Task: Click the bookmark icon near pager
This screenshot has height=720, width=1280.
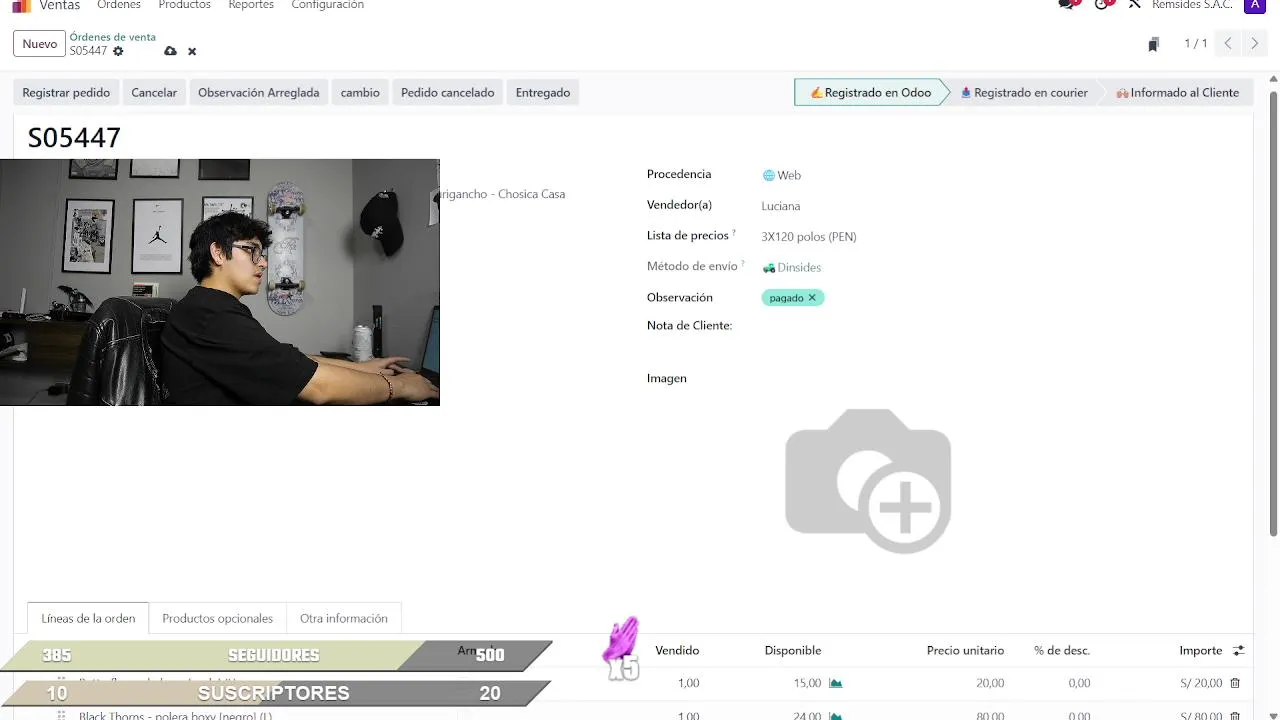Action: [1153, 44]
